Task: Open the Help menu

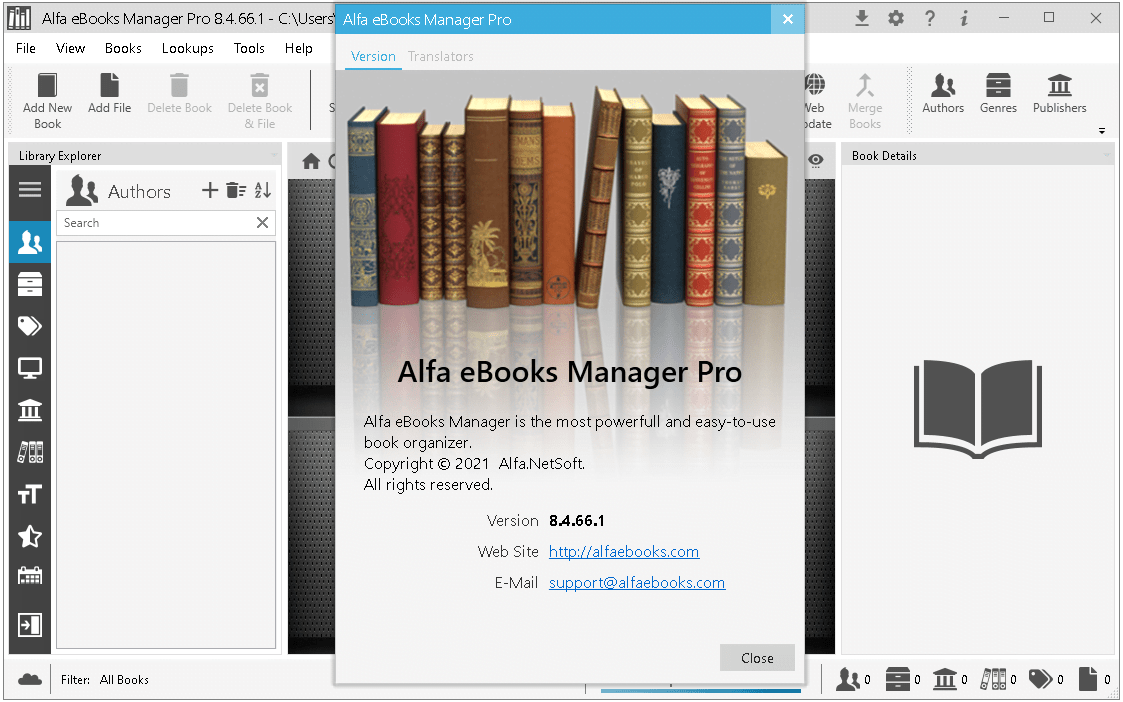Action: (x=299, y=48)
